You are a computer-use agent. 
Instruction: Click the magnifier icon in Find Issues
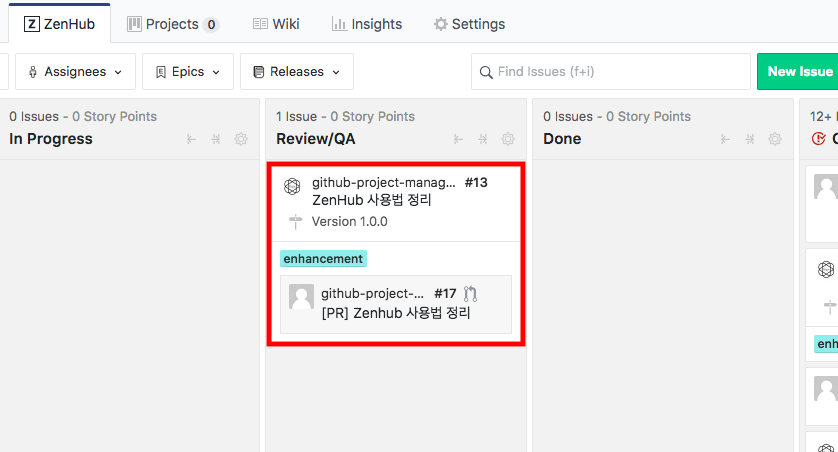486,72
